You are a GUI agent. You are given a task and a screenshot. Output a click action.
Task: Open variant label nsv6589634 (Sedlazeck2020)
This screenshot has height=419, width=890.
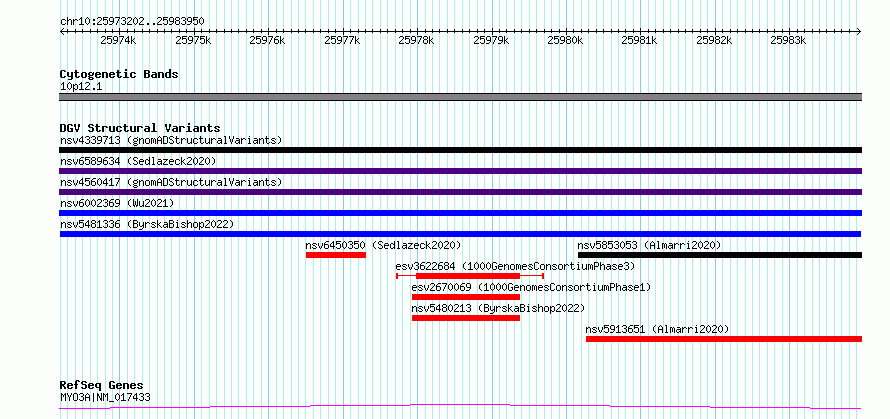[x=138, y=161]
